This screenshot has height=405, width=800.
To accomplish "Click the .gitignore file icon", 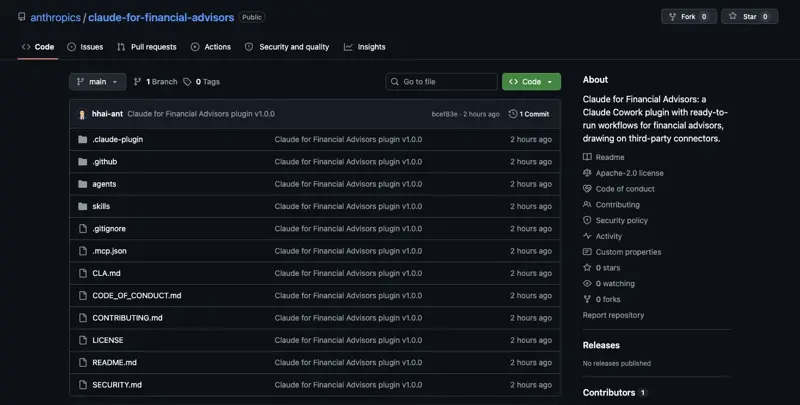I will click(x=83, y=229).
